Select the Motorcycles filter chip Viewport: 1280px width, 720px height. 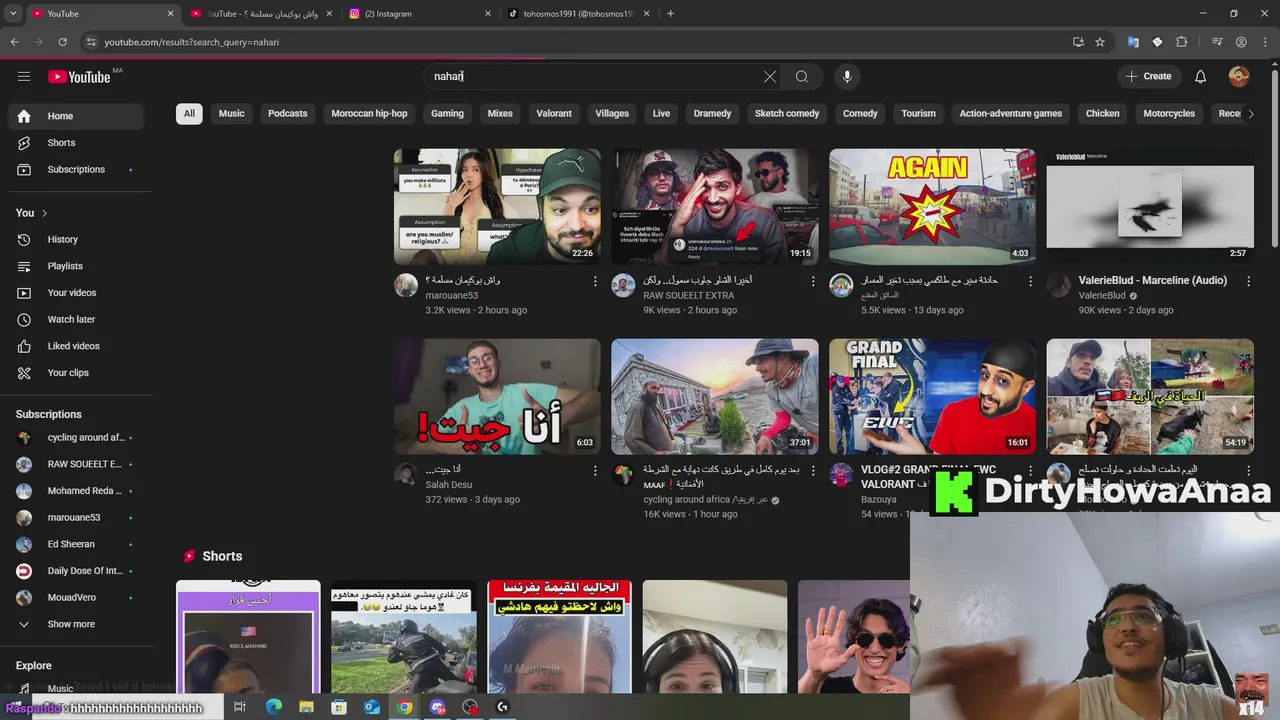(x=1169, y=114)
